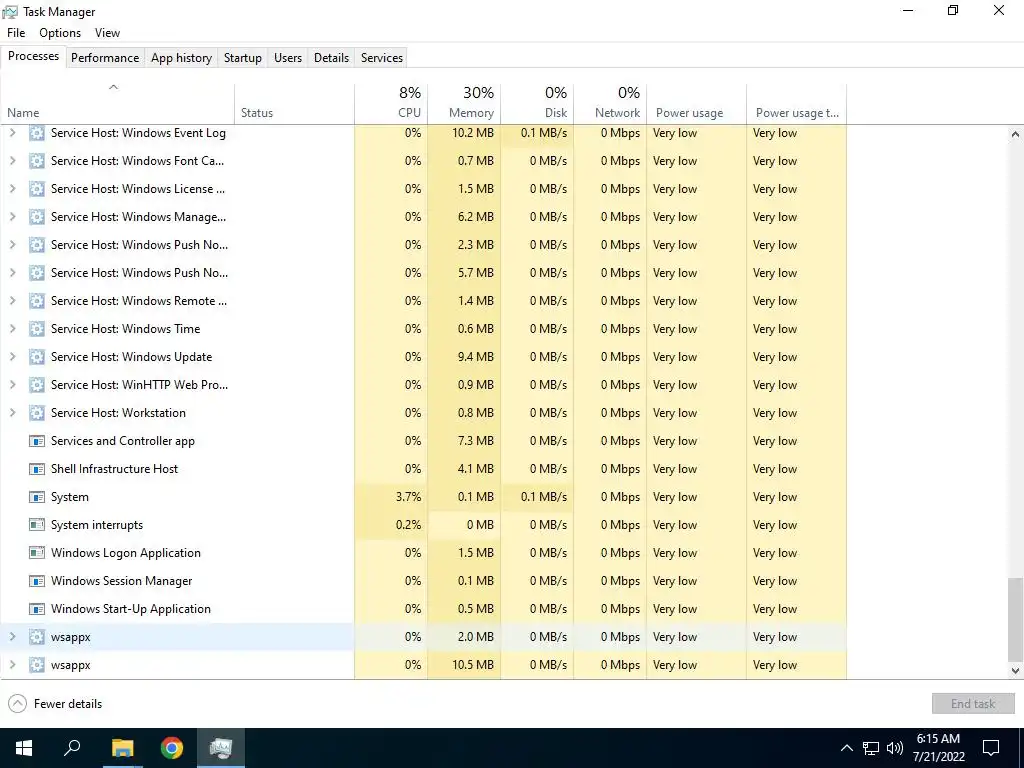1024x768 pixels.
Task: Show hidden tray icons chevron
Action: pyautogui.click(x=846, y=748)
